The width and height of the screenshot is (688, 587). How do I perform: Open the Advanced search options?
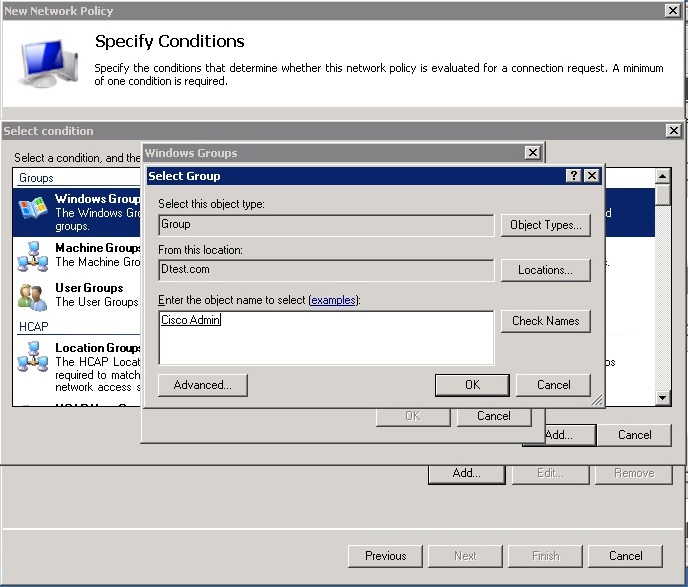[x=202, y=385]
